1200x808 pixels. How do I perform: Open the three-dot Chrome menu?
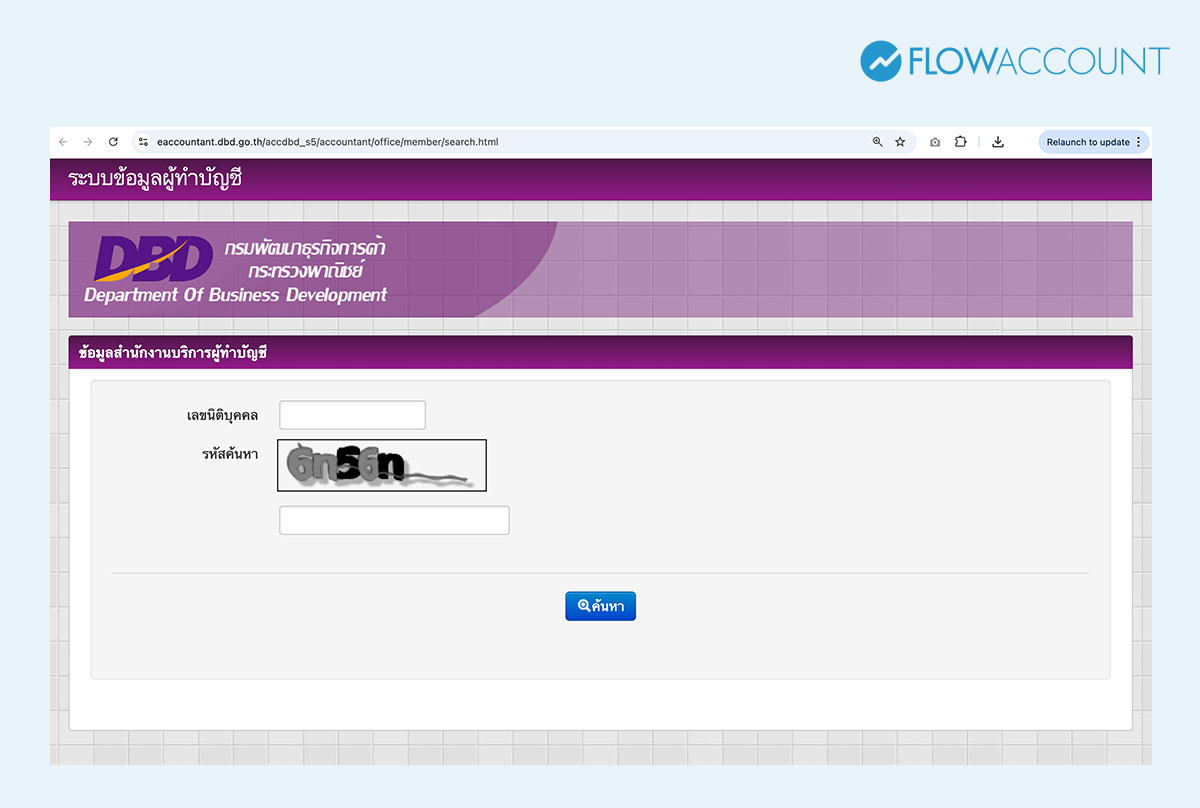point(1138,142)
